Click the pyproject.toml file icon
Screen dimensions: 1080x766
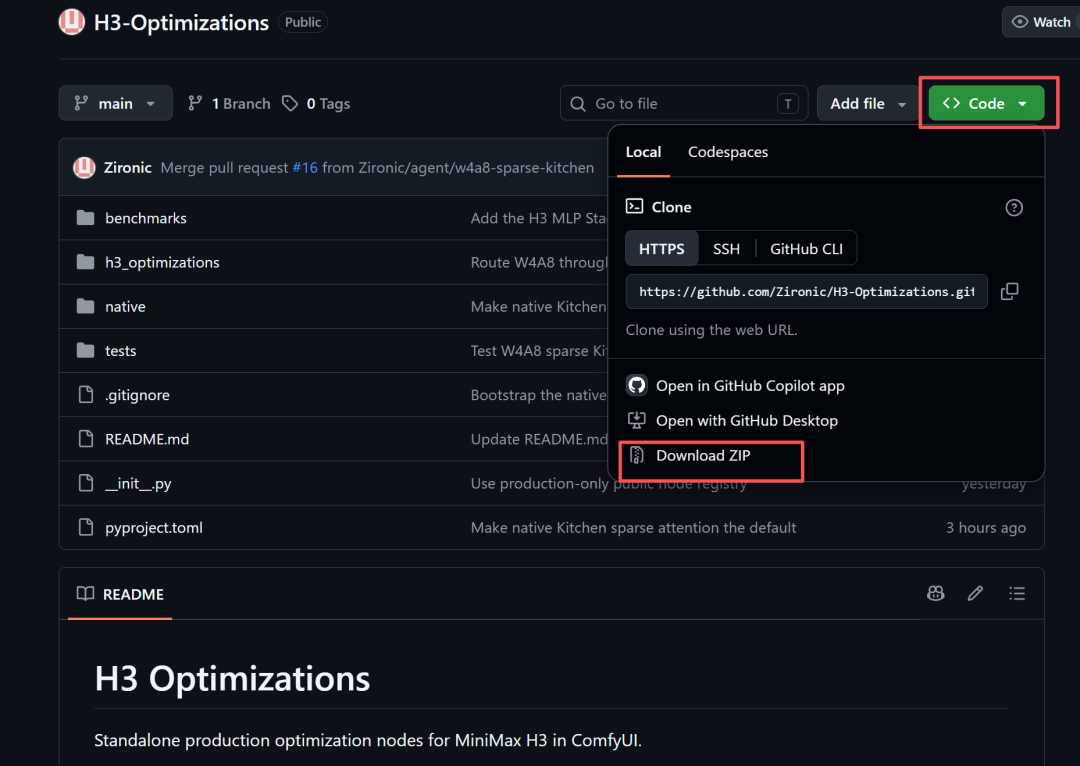85,527
